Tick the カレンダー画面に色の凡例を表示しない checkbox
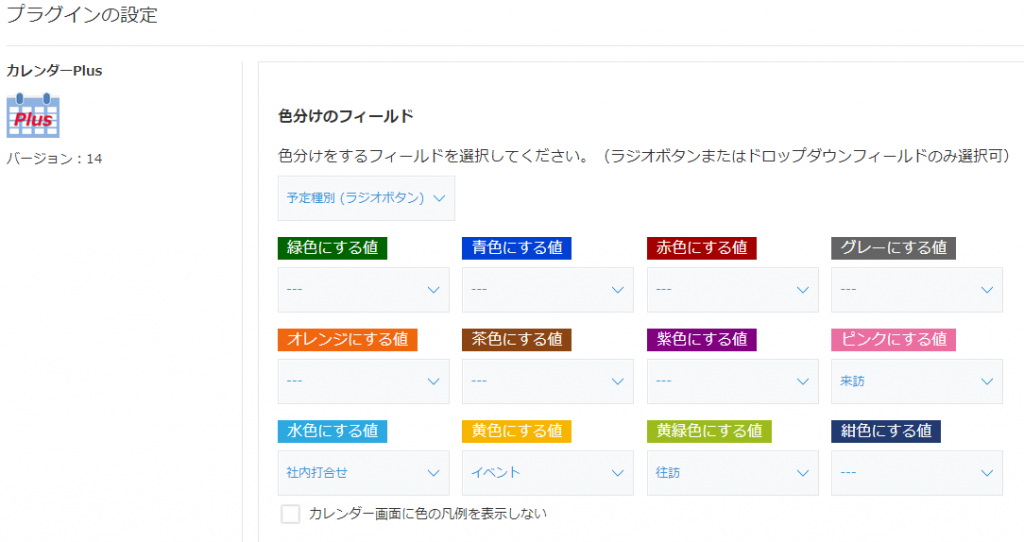Image resolution: width=1024 pixels, height=542 pixels. coord(290,514)
